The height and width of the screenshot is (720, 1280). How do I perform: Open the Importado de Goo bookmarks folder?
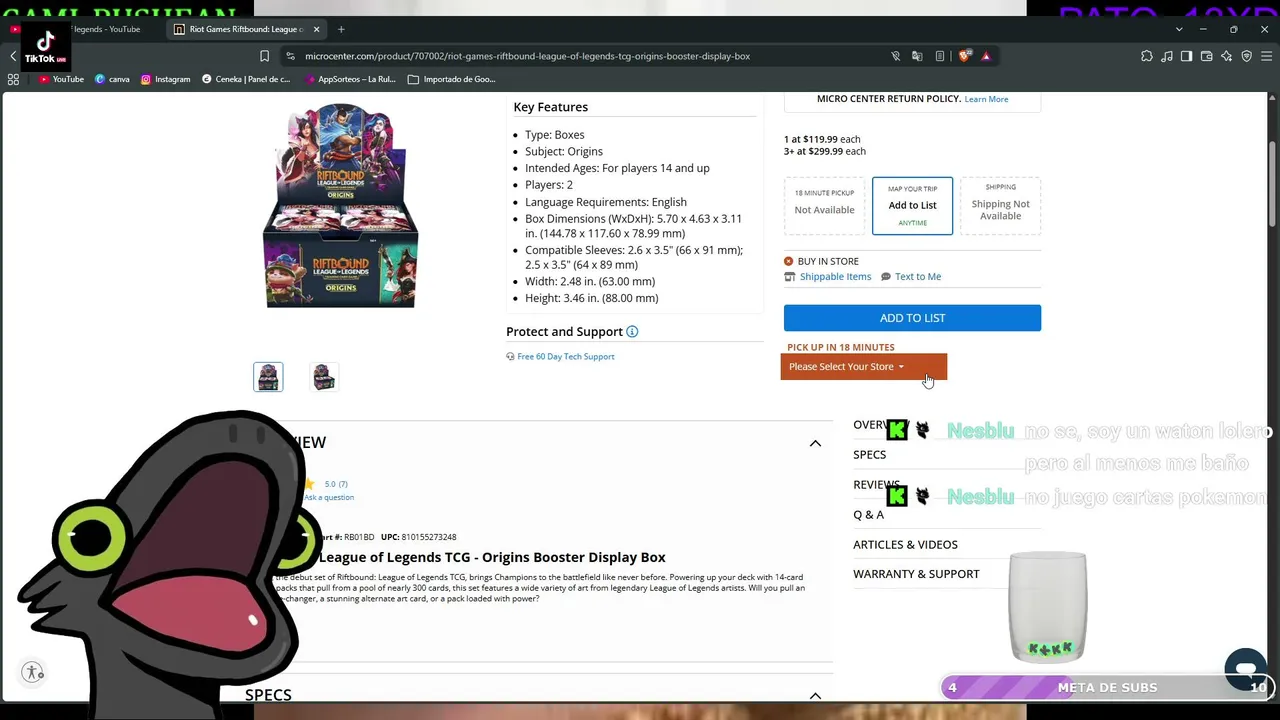(x=451, y=79)
